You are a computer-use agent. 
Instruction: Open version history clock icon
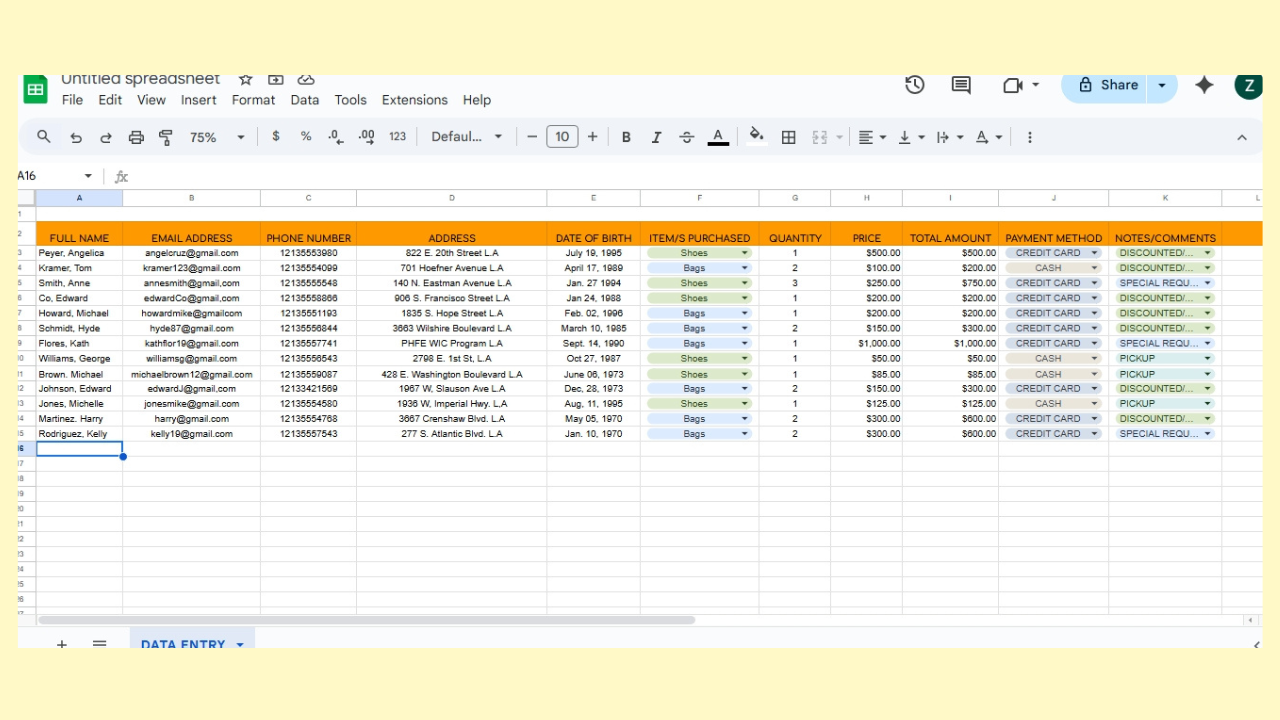click(x=914, y=85)
